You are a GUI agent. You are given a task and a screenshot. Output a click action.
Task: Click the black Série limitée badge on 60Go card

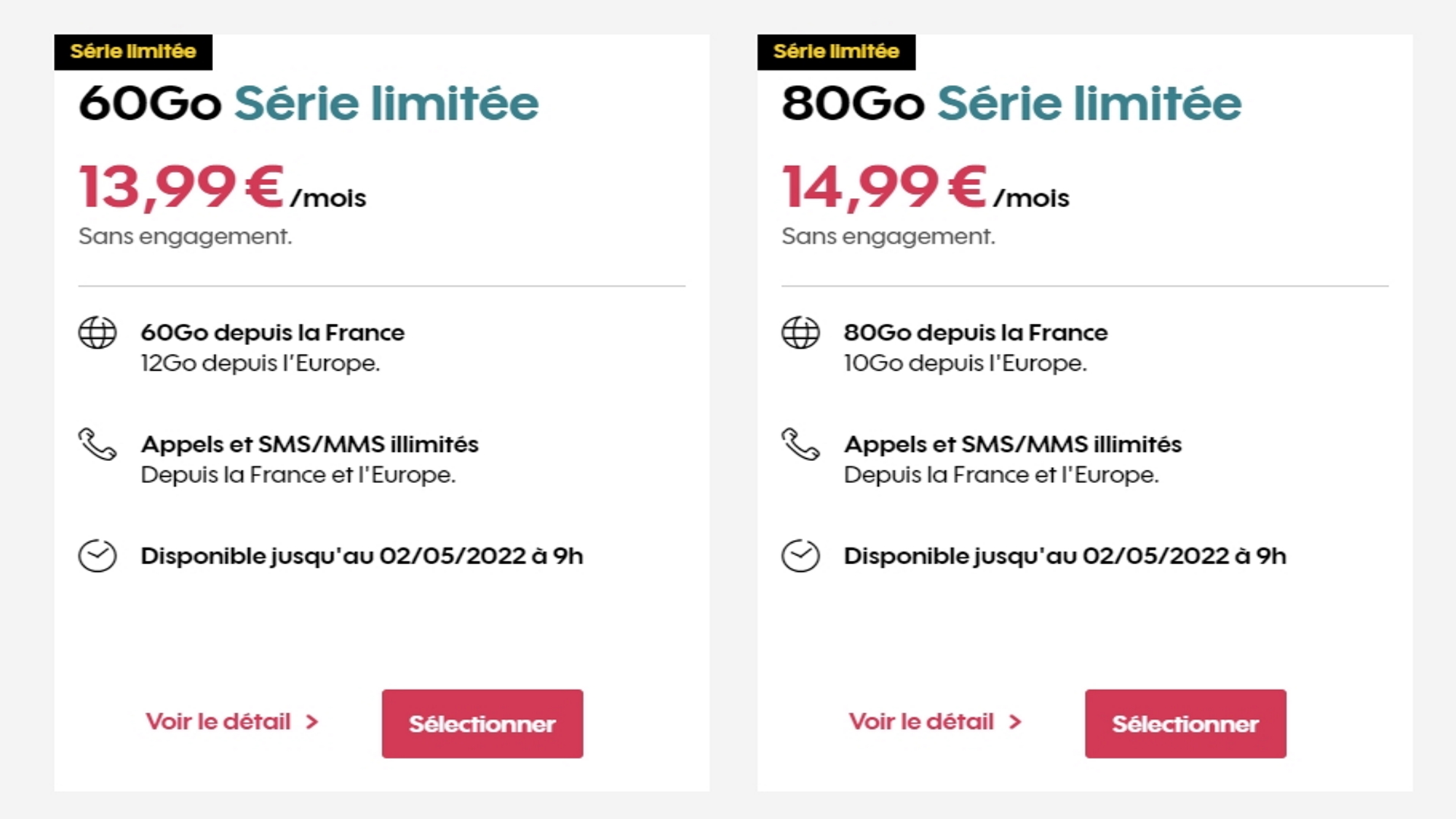point(133,52)
